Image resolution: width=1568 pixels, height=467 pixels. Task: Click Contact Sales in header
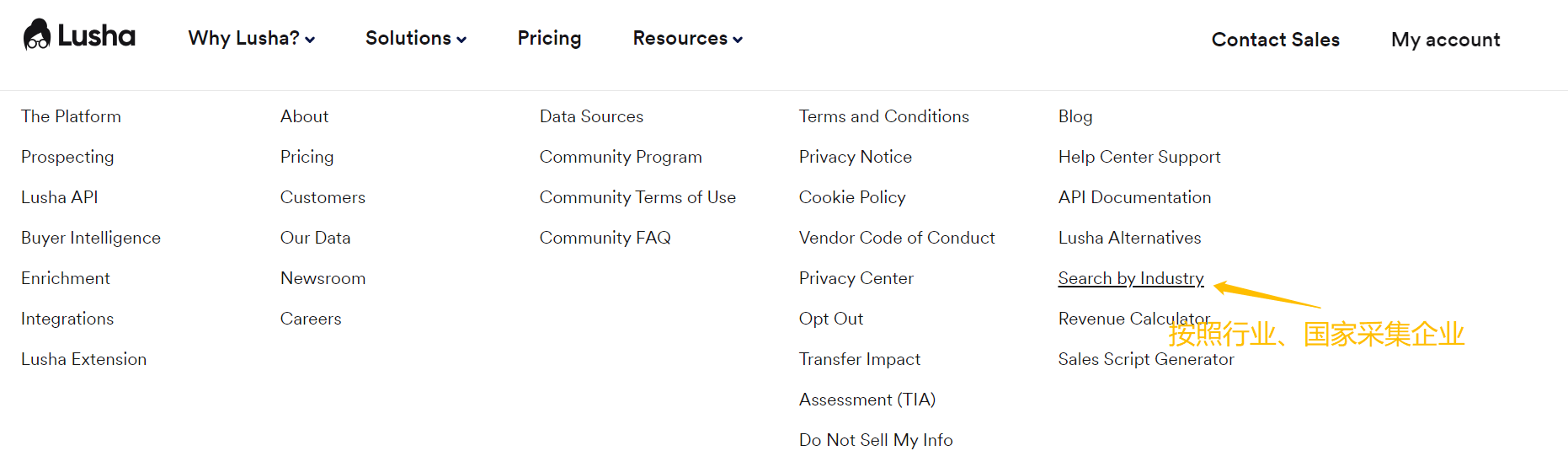pyautogui.click(x=1275, y=40)
